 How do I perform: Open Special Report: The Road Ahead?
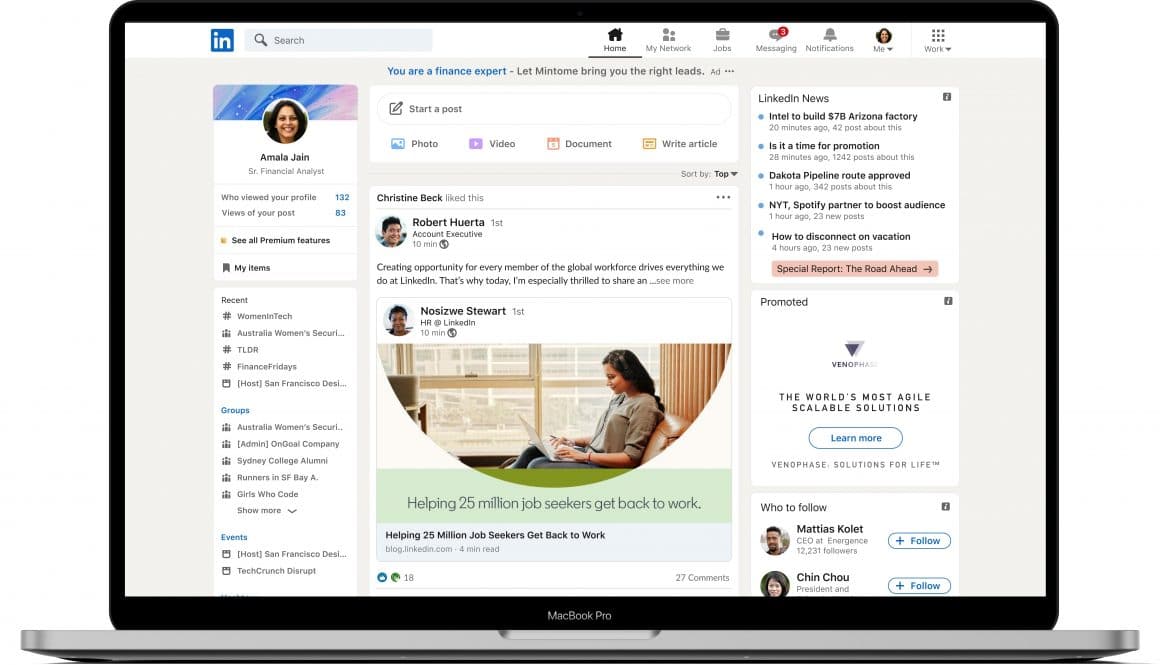pyautogui.click(x=853, y=268)
